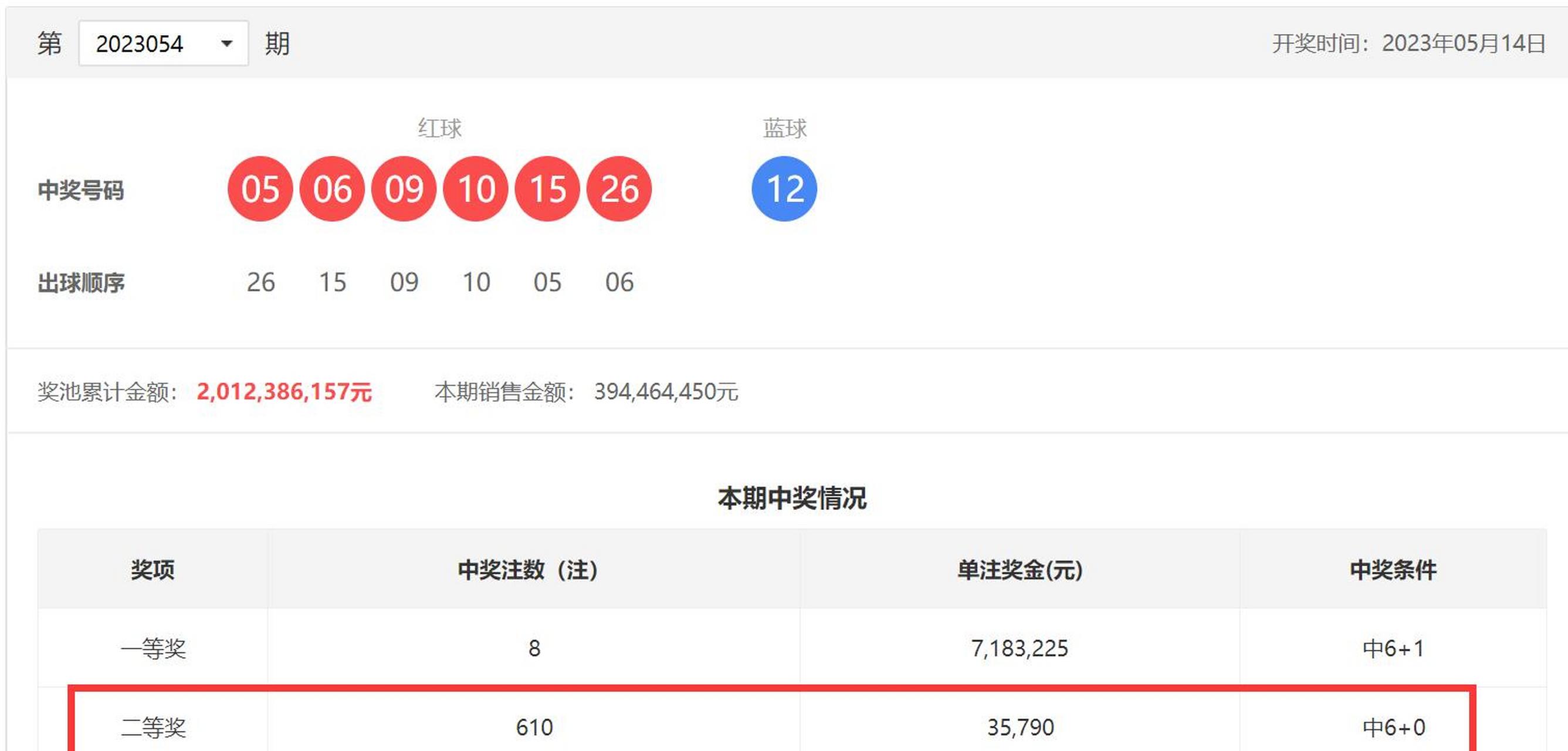Select red ball number 26

tap(619, 189)
